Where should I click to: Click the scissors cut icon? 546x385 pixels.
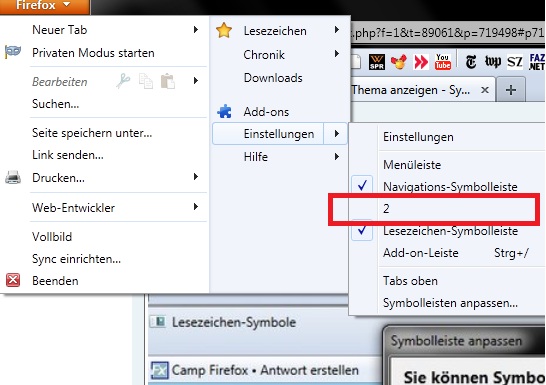123,81
